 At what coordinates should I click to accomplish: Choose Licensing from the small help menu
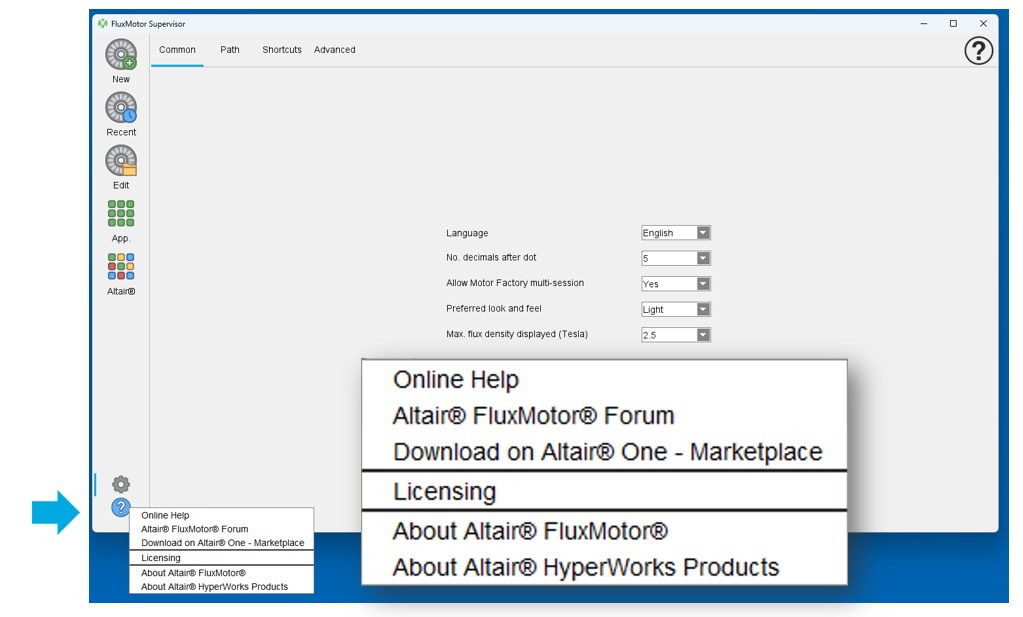tap(161, 558)
